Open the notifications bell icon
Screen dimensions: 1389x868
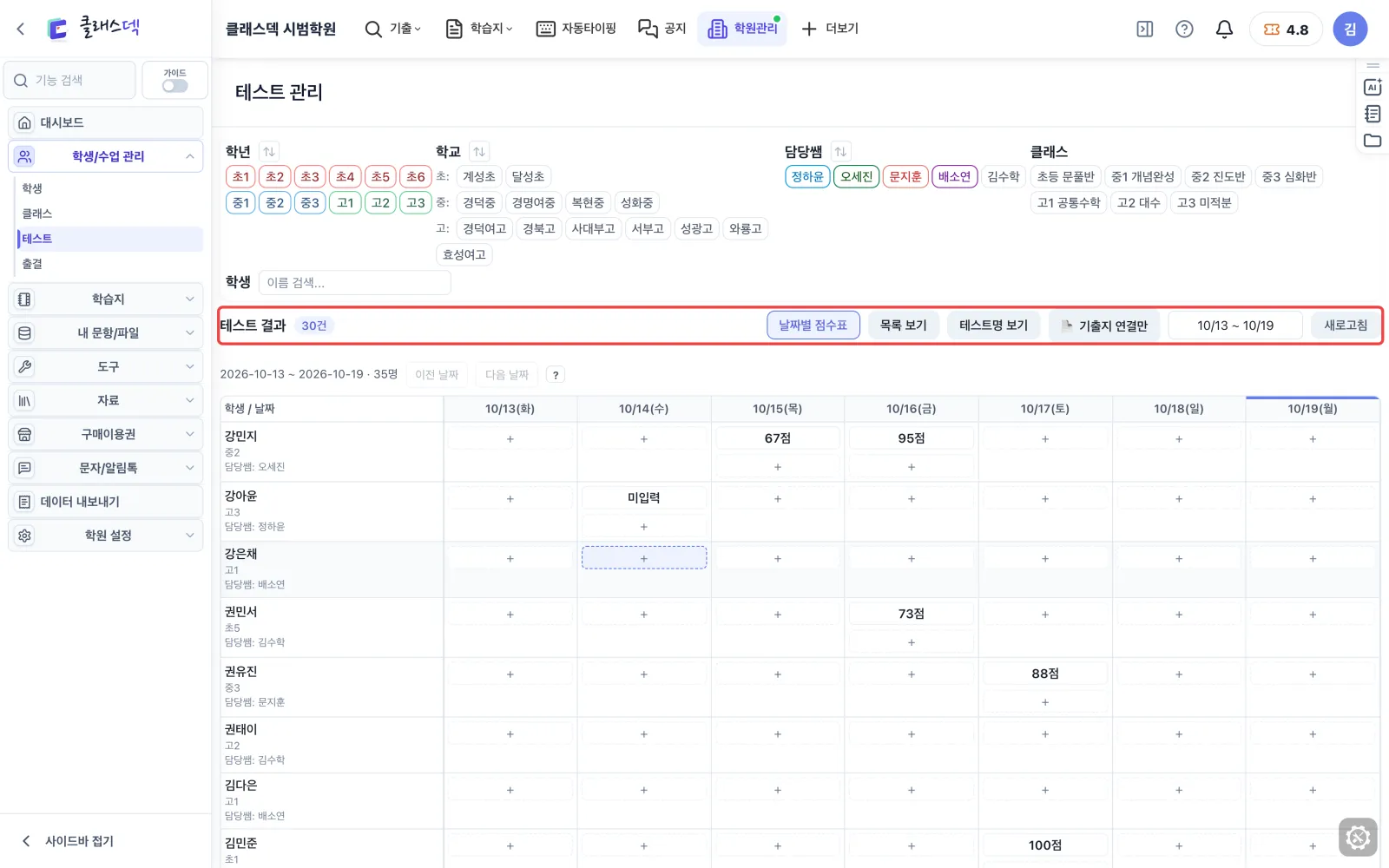point(1224,29)
